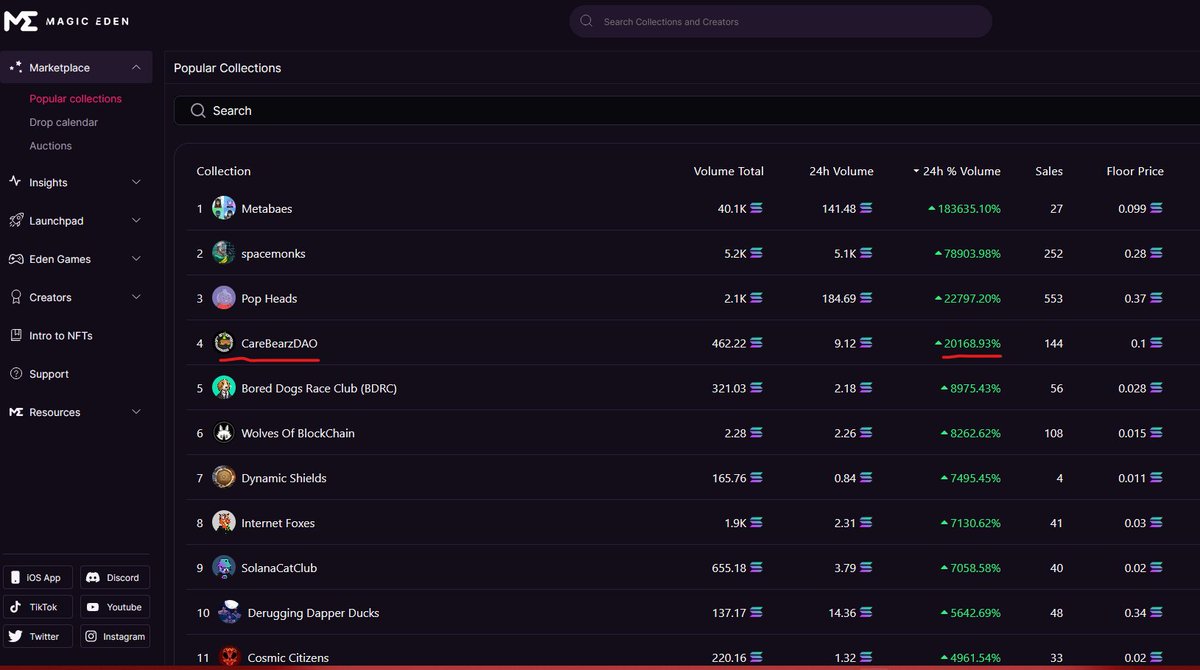The height and width of the screenshot is (670, 1200).
Task: Open the Twitter button
Action: pos(38,636)
